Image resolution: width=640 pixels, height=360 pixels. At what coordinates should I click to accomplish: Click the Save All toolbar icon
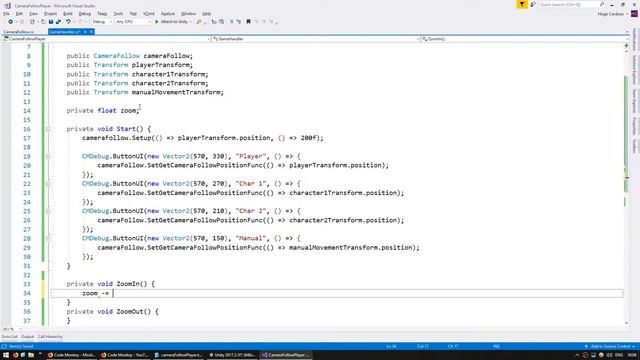pos(58,22)
